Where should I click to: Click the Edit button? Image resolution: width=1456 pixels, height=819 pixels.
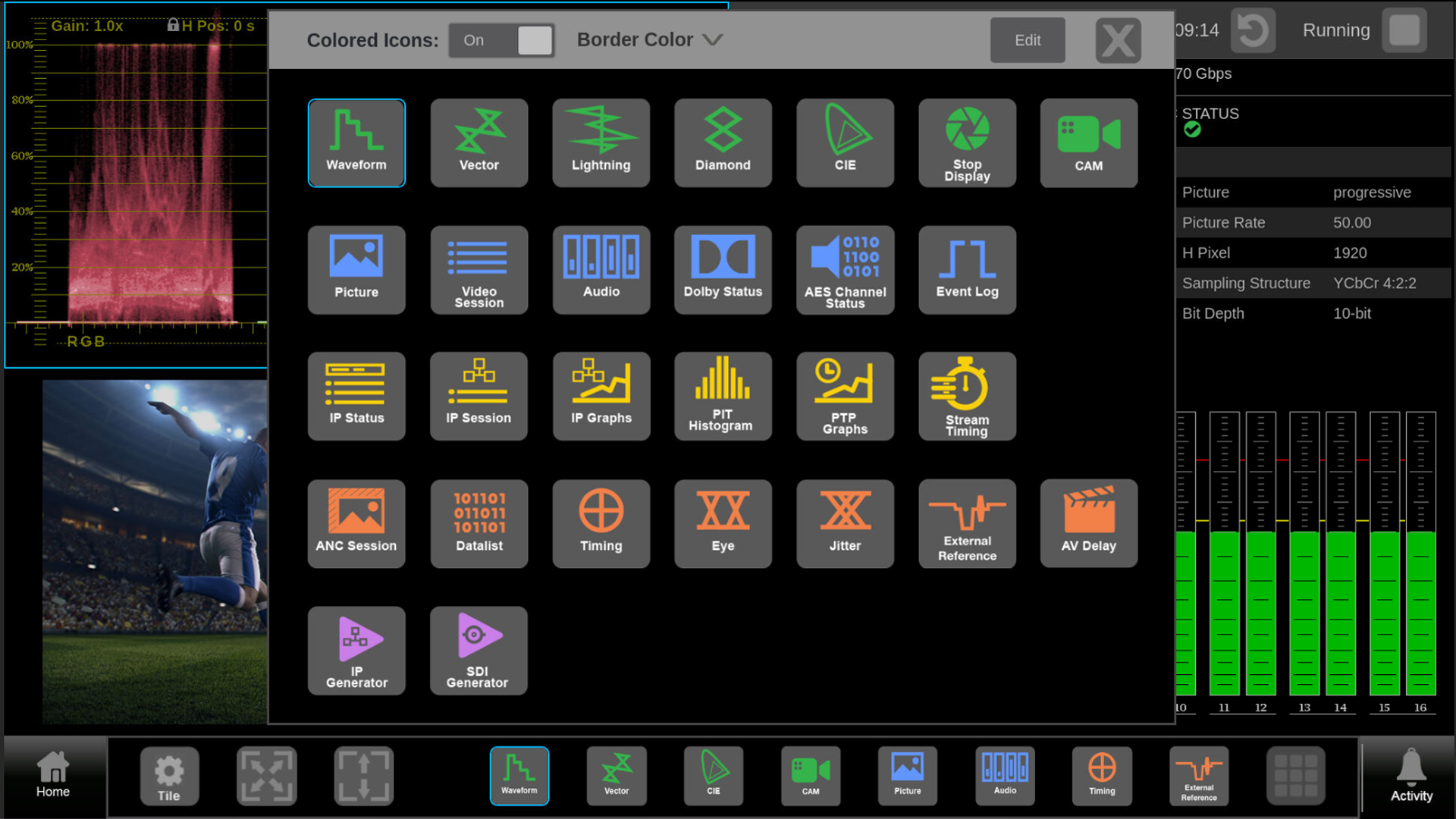tap(1028, 39)
